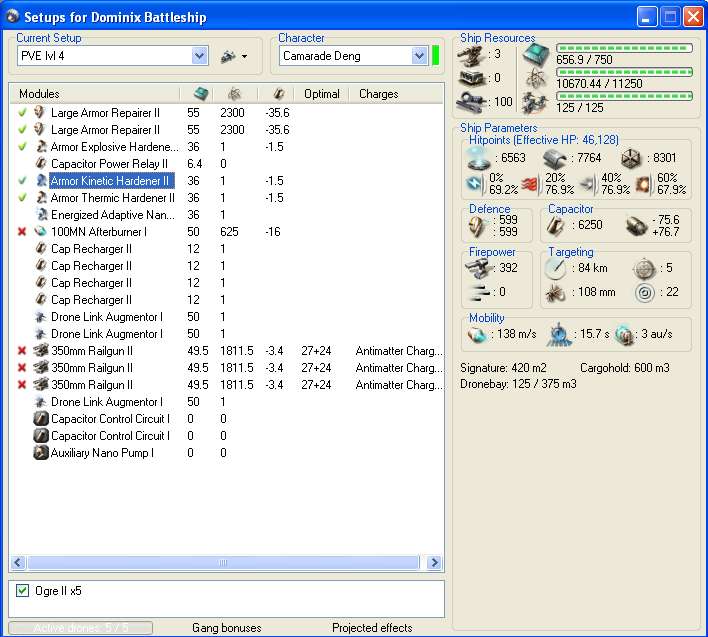Image resolution: width=708 pixels, height=637 pixels.
Task: Sort by the powergrid column header icon
Action: point(234,94)
